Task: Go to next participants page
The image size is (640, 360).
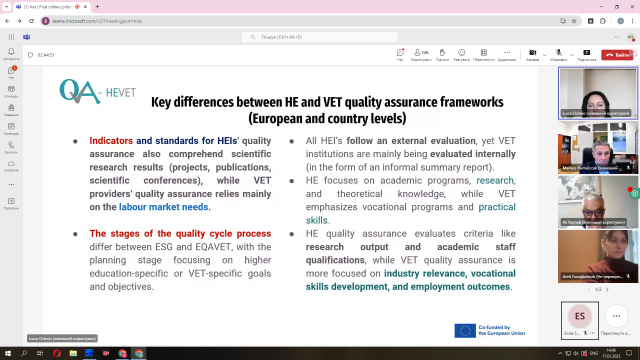Action: [x=607, y=289]
